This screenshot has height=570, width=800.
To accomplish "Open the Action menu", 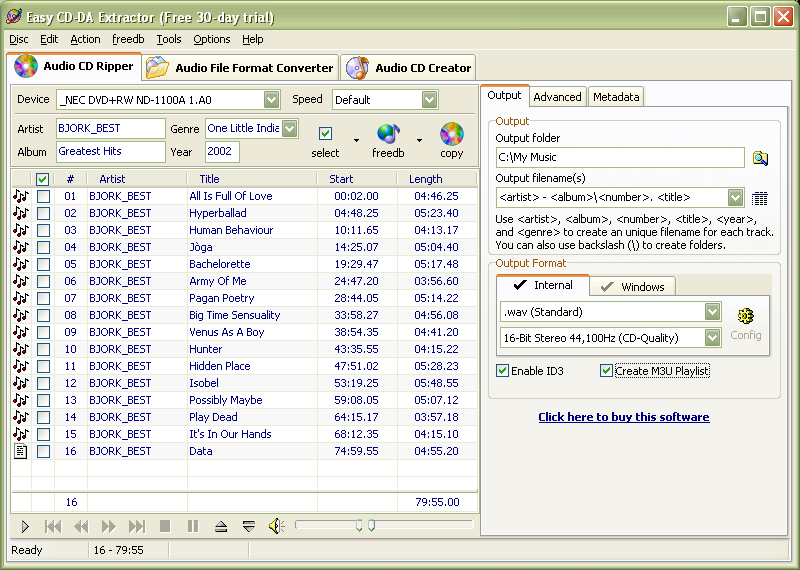I will click(x=85, y=39).
